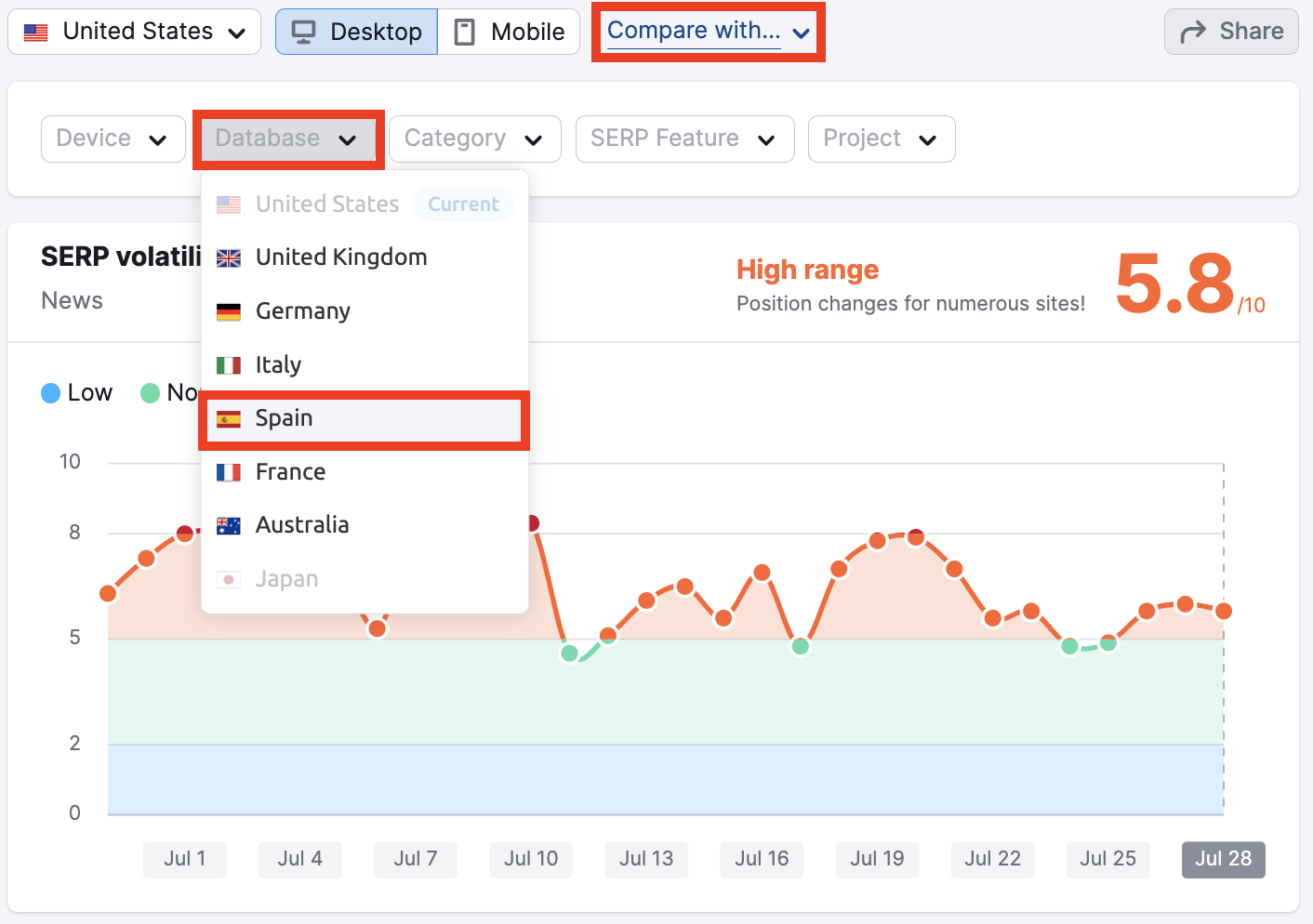The image size is (1313, 924).
Task: Expand the Category filter dropdown
Action: pos(474,139)
